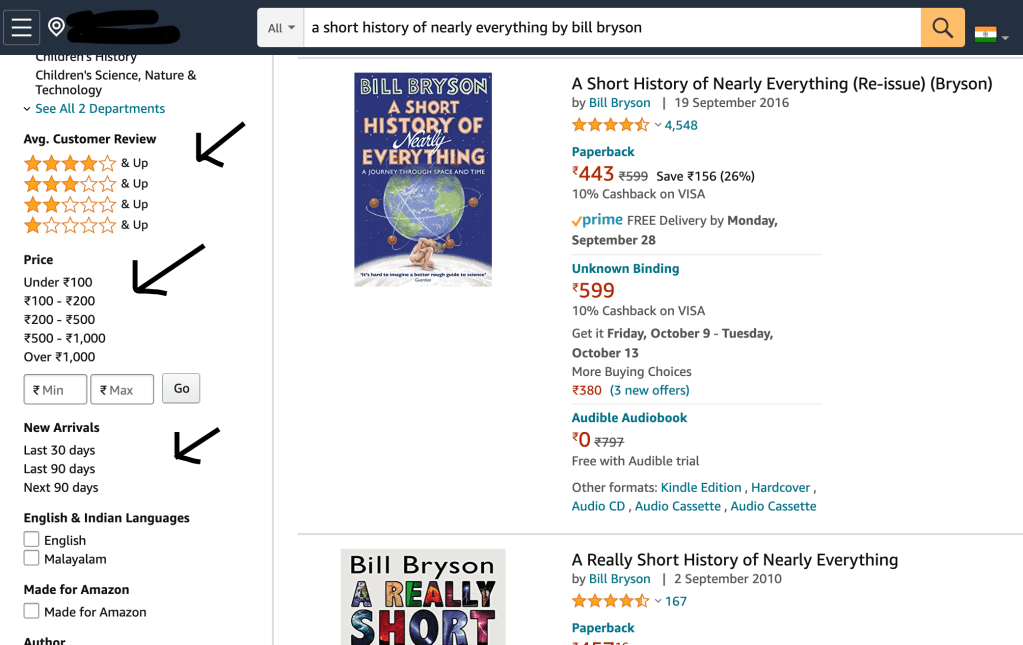The width and height of the screenshot is (1023, 645).
Task: Click the India flag country selector
Action: click(986, 34)
